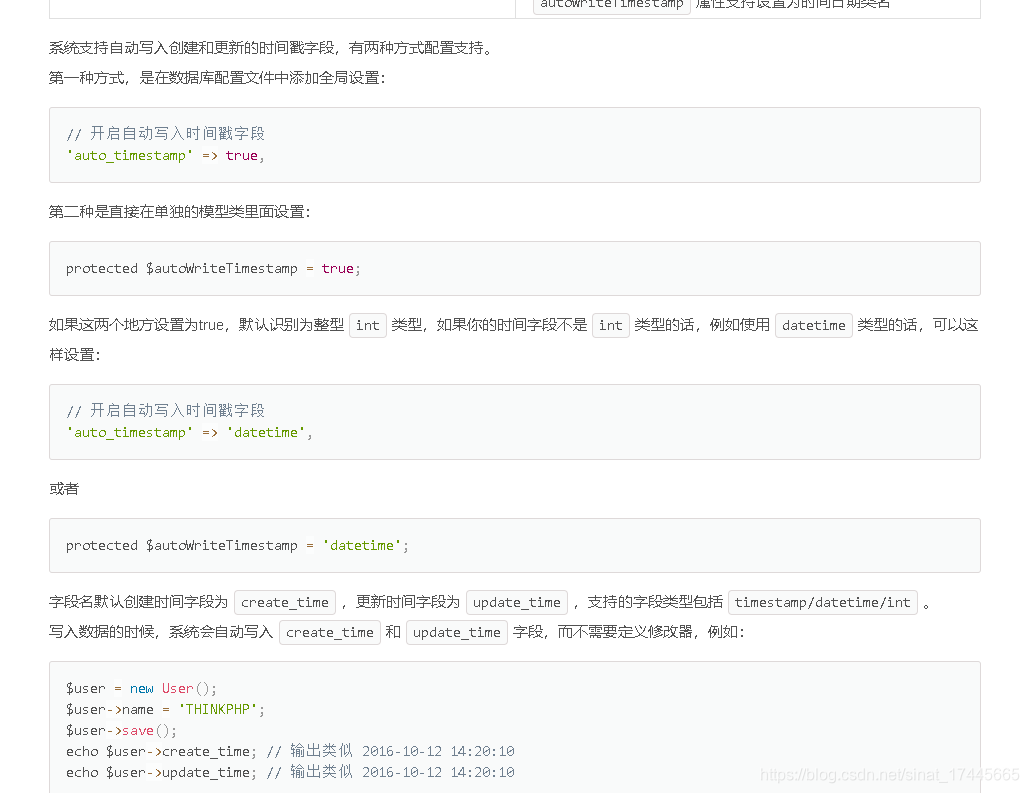This screenshot has height=793, width=1029.
Task: Click update_time tag in the writing-data sentence
Action: 457,632
